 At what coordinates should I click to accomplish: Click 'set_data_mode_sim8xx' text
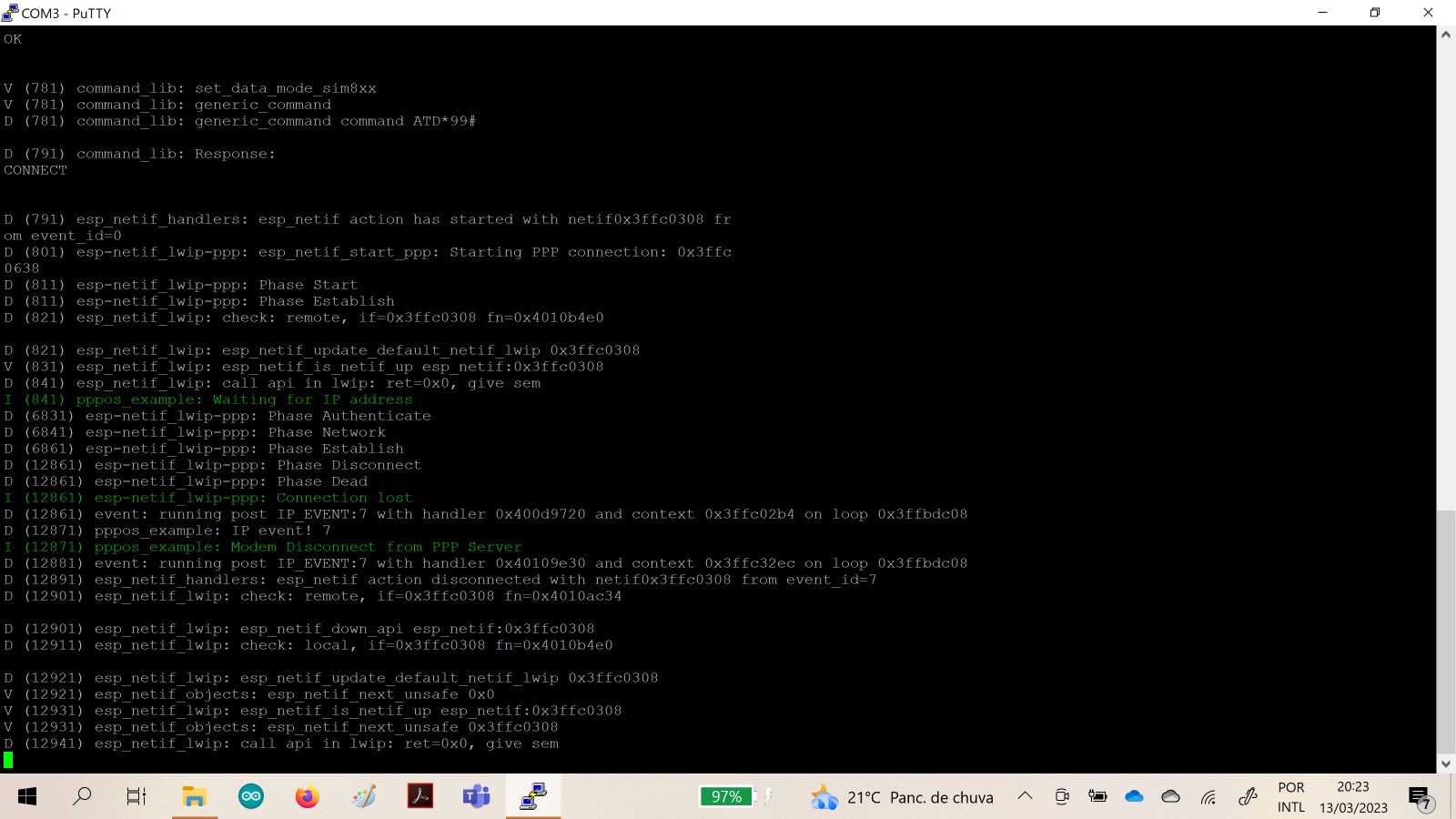(286, 88)
